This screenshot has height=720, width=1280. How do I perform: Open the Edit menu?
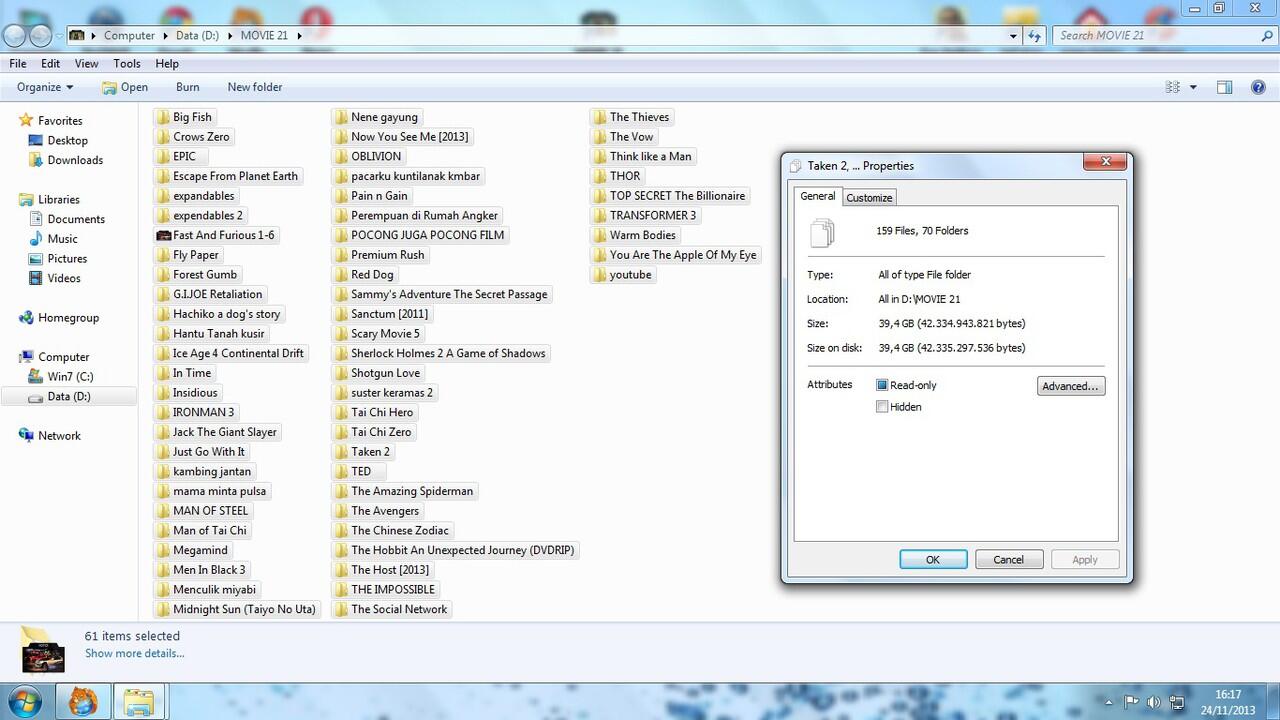pyautogui.click(x=50, y=63)
